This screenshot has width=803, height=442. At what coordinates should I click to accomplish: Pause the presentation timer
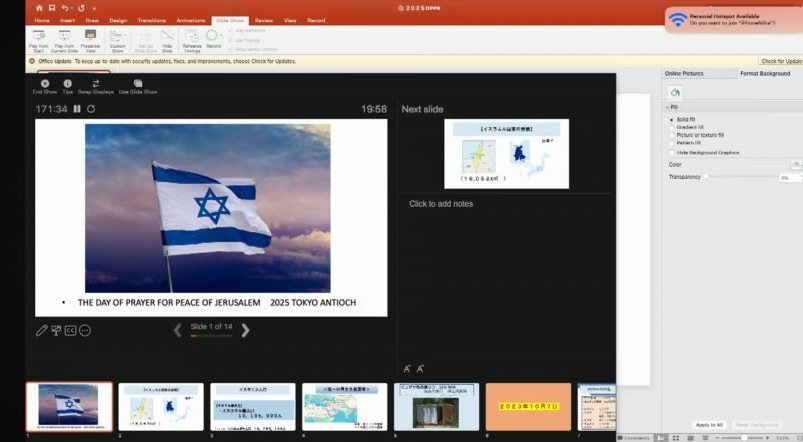(77, 109)
